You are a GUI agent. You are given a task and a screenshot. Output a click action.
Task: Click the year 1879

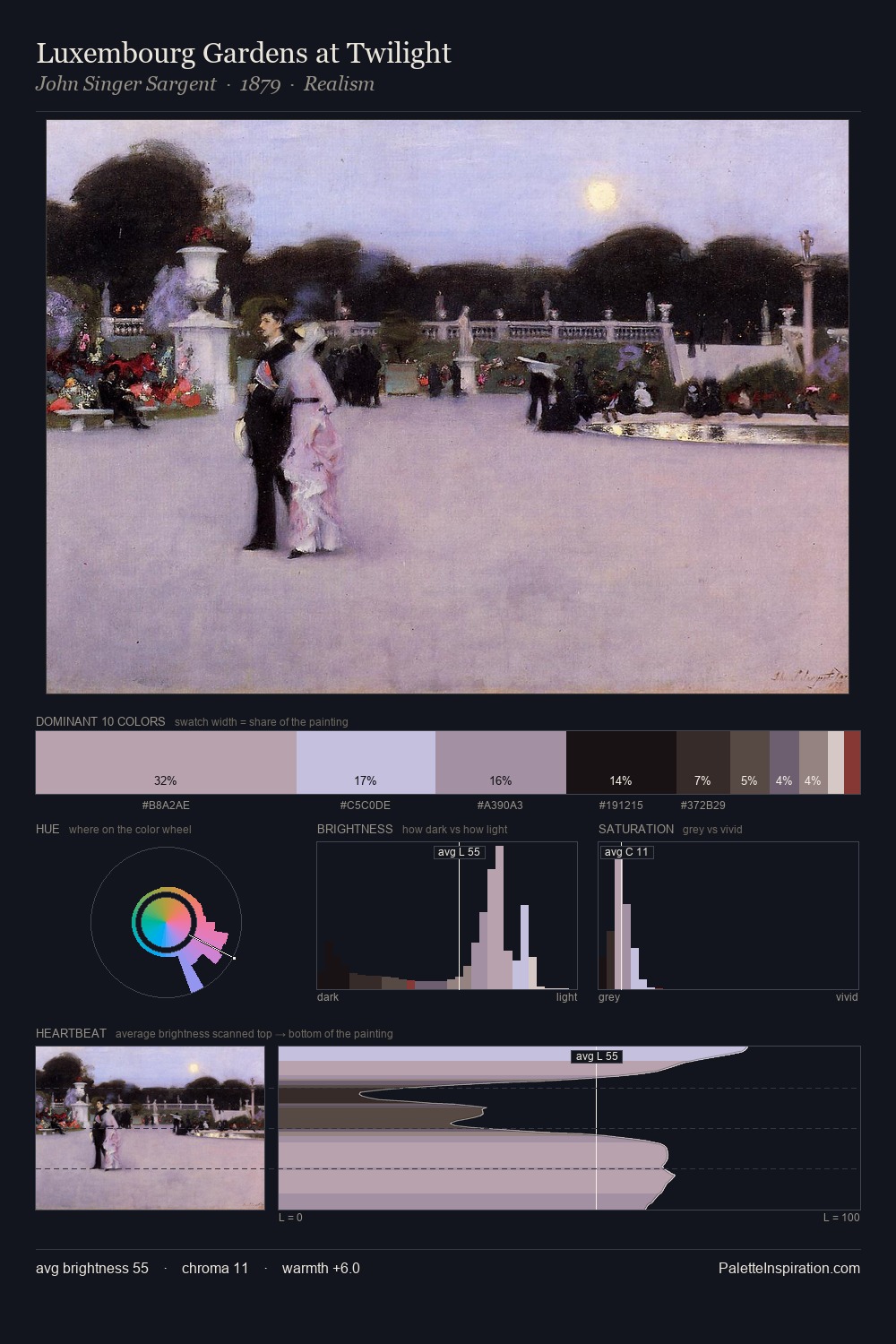(260, 84)
